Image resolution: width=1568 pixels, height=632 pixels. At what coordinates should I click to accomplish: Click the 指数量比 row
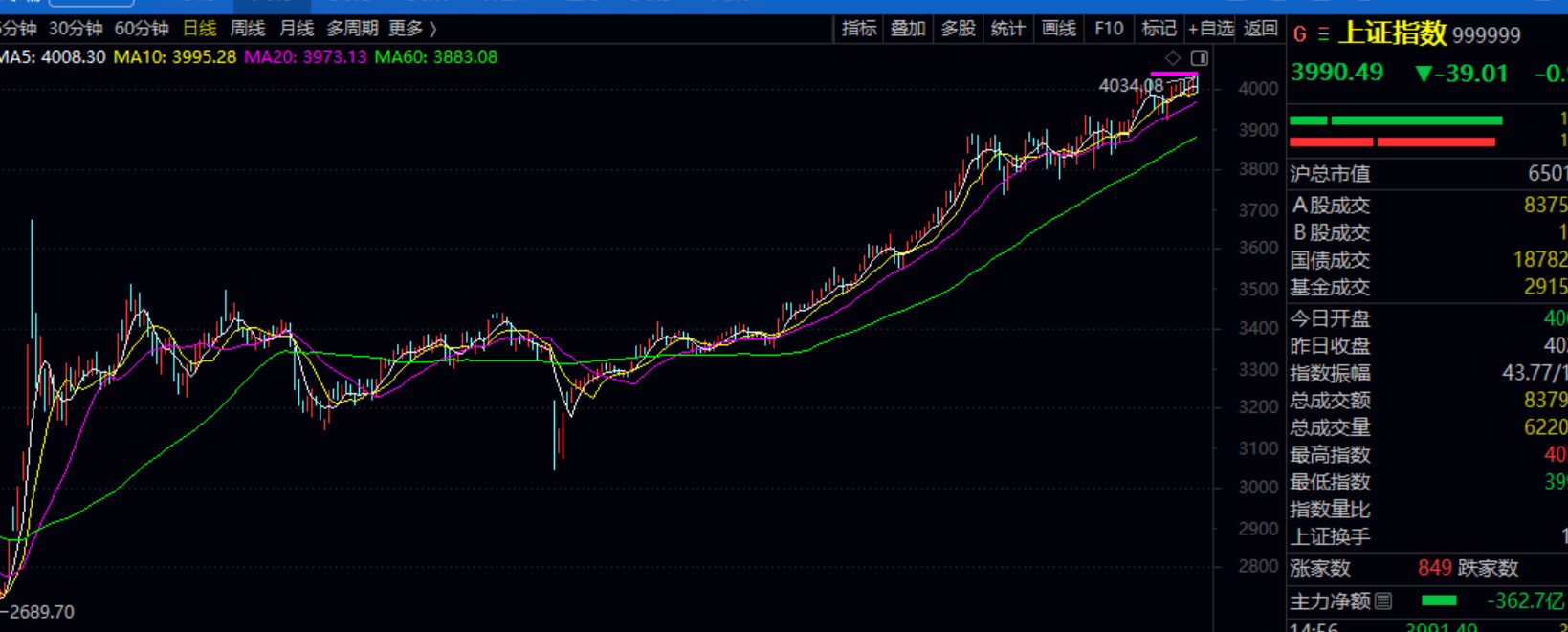[1428, 510]
